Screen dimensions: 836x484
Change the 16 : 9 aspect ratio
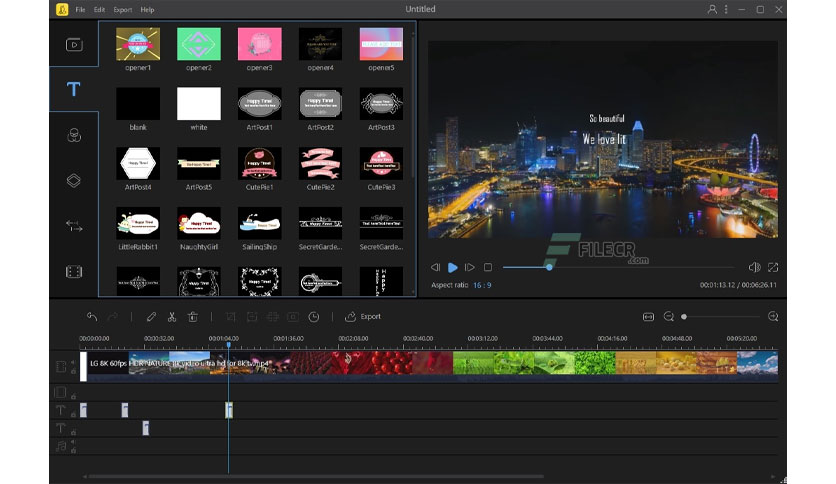482,285
